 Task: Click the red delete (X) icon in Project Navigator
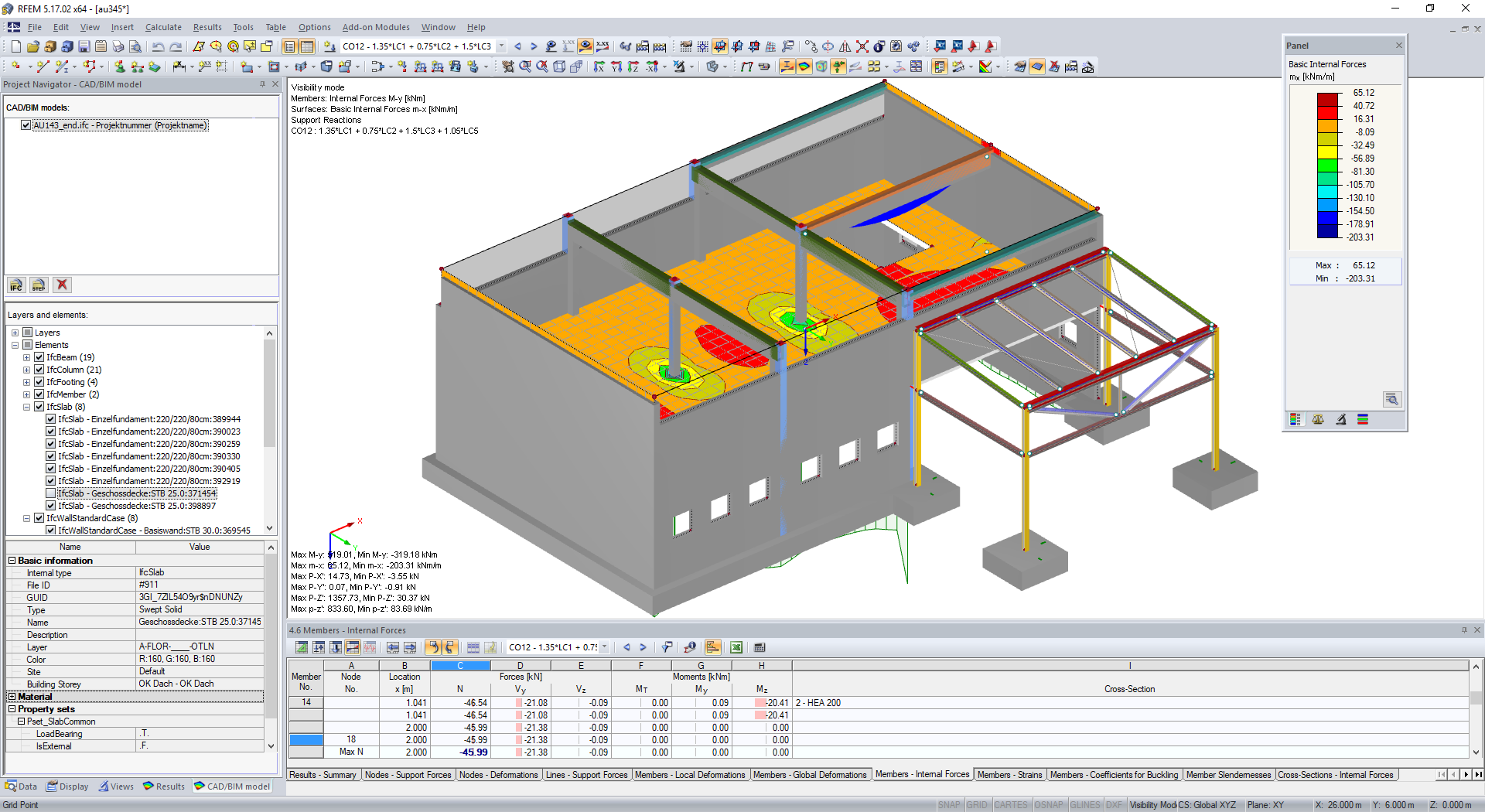tap(62, 285)
